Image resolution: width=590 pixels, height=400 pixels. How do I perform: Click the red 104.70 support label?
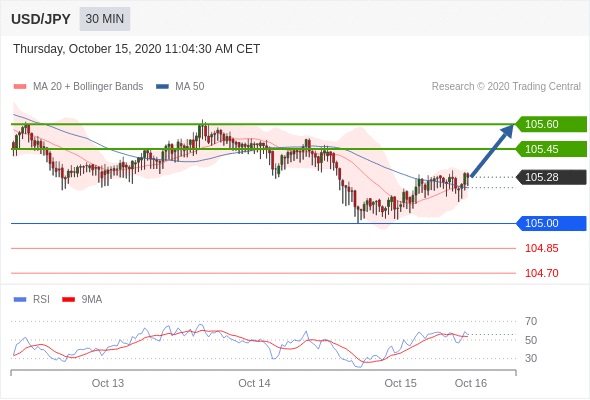[541, 273]
